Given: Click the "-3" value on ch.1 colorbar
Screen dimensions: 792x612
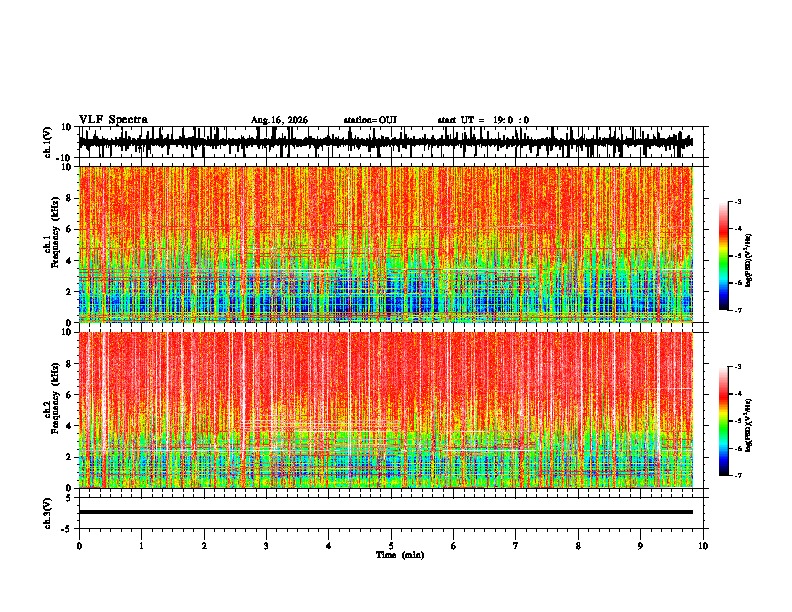Looking at the screenshot, I should click(x=737, y=202).
